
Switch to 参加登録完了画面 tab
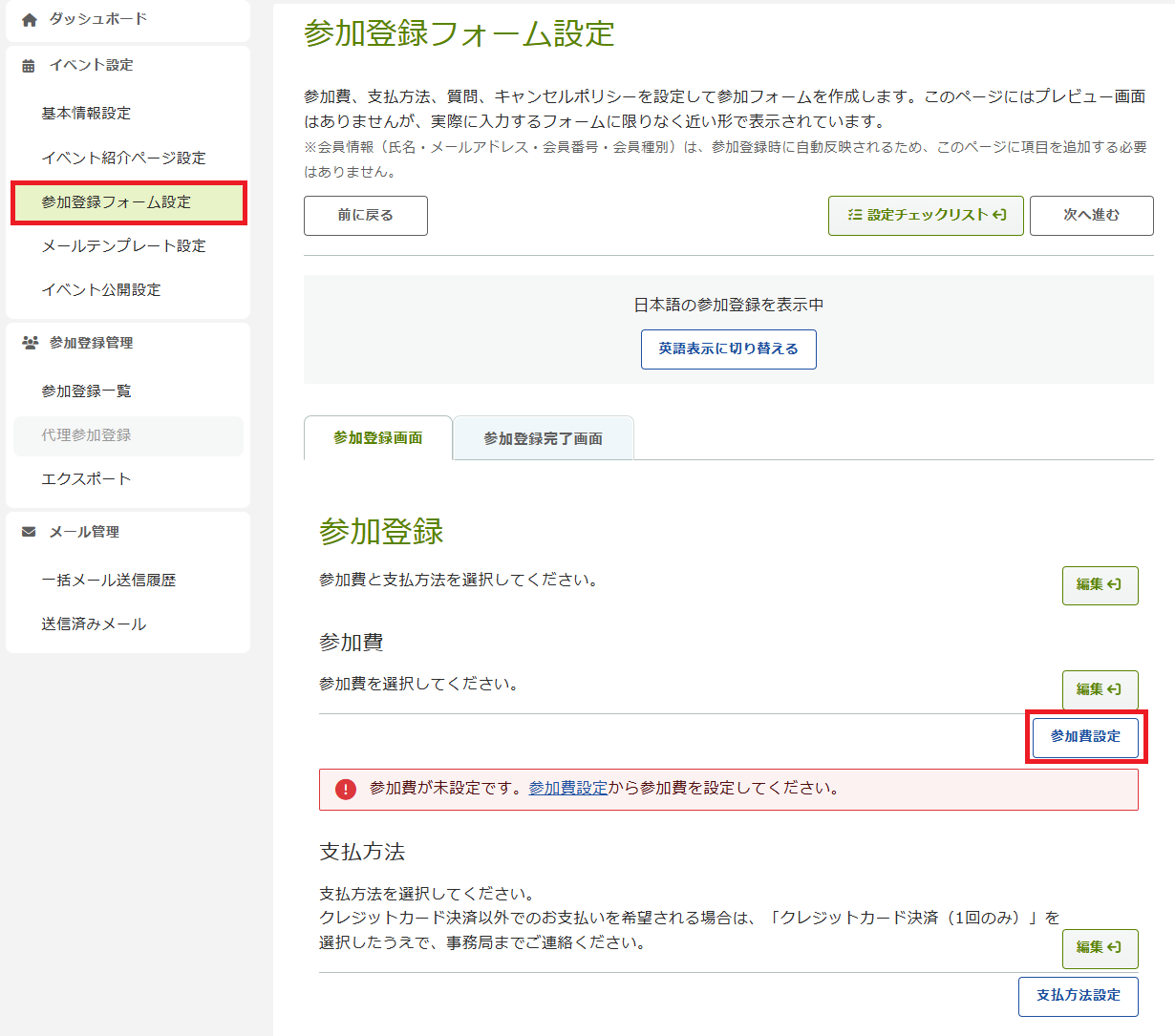point(543,438)
